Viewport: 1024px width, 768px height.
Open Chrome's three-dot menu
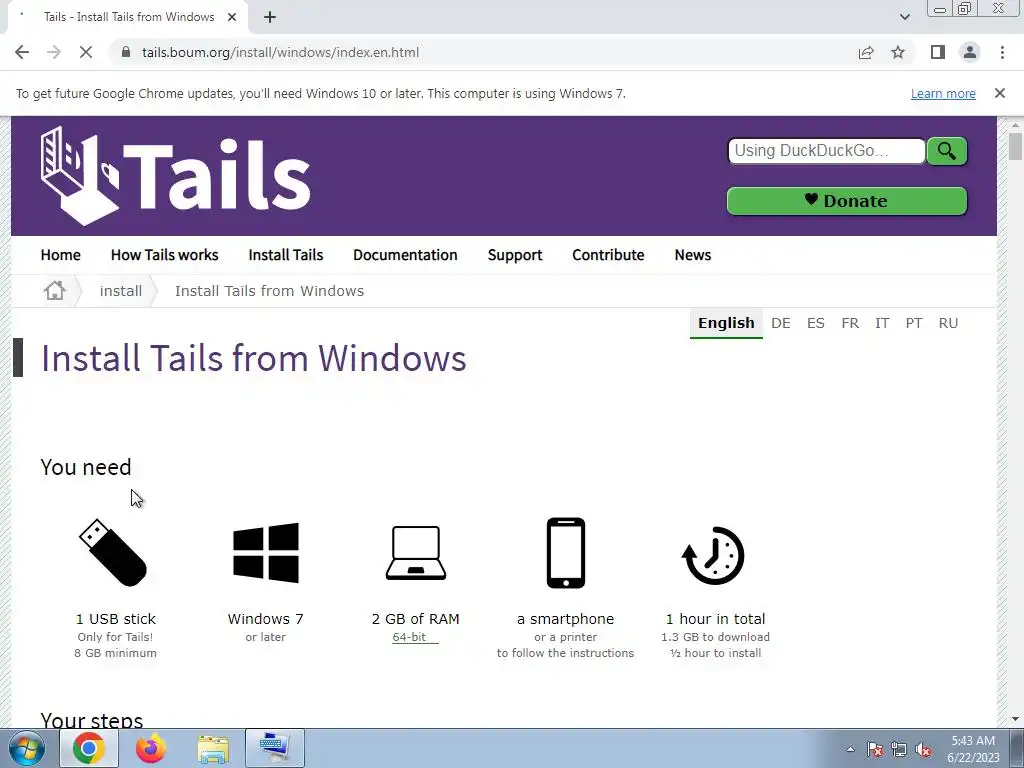(1002, 52)
